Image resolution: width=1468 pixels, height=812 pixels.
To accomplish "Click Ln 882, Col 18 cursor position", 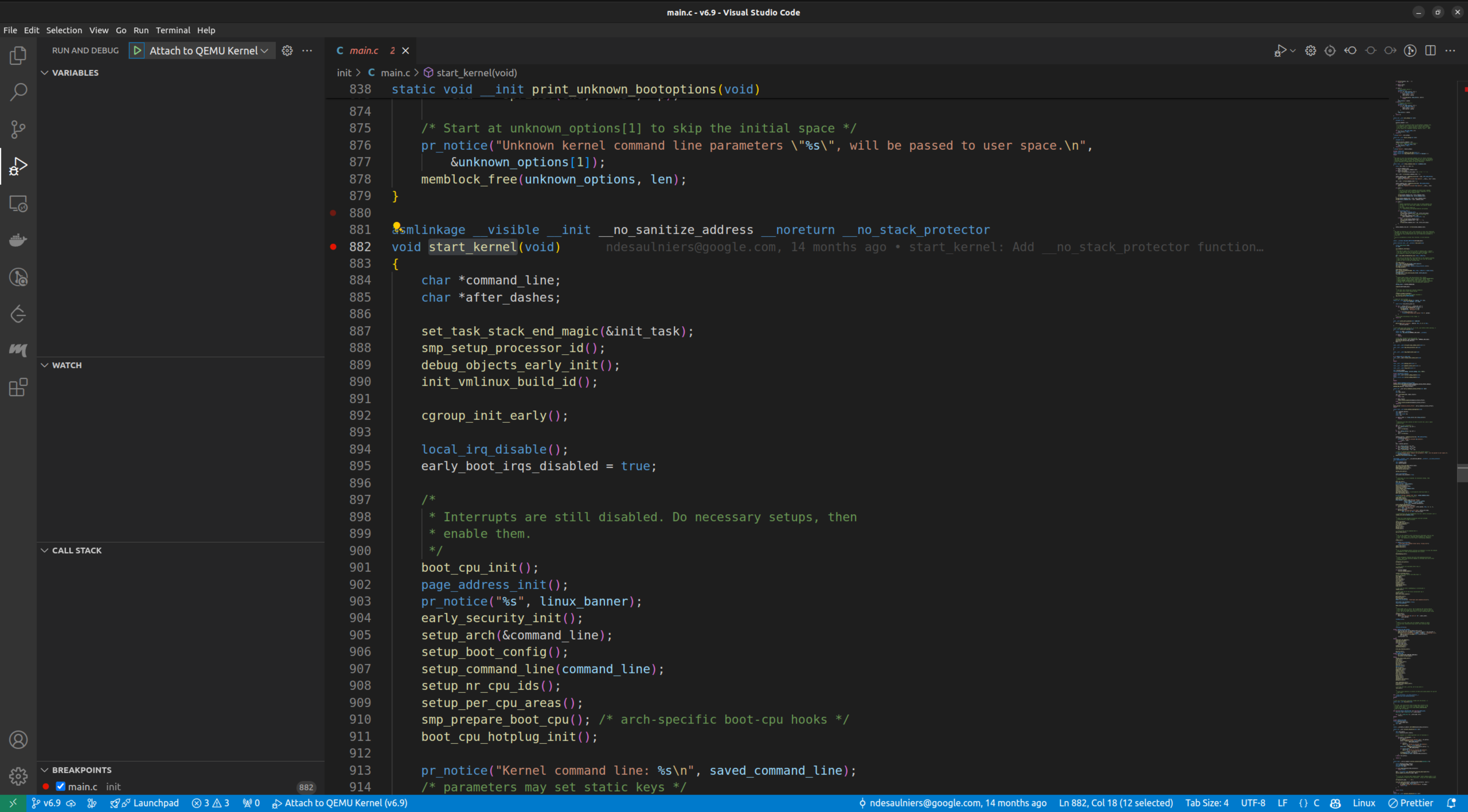I will click(1116, 803).
